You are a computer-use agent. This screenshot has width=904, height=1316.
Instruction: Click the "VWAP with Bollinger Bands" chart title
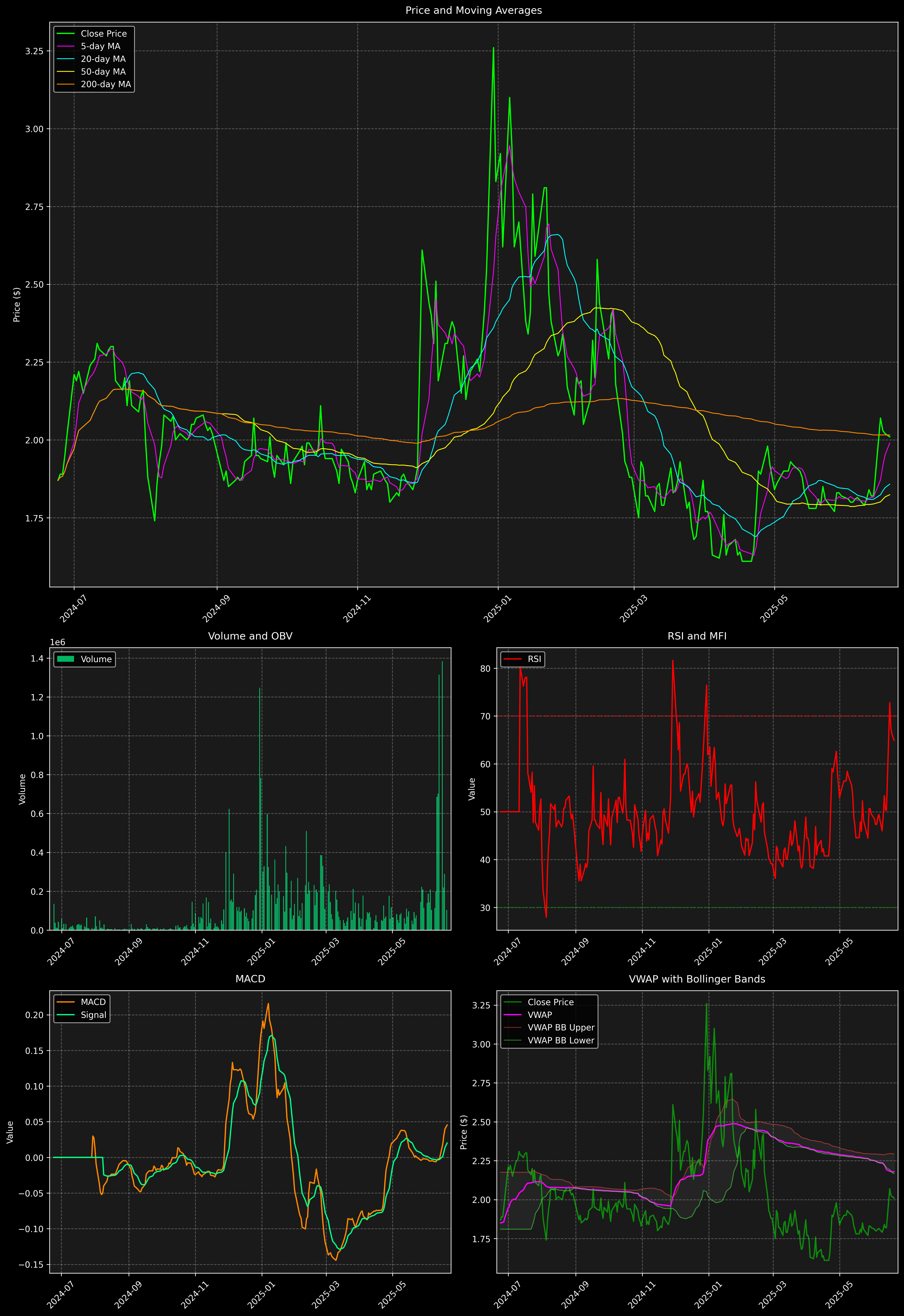[x=697, y=979]
